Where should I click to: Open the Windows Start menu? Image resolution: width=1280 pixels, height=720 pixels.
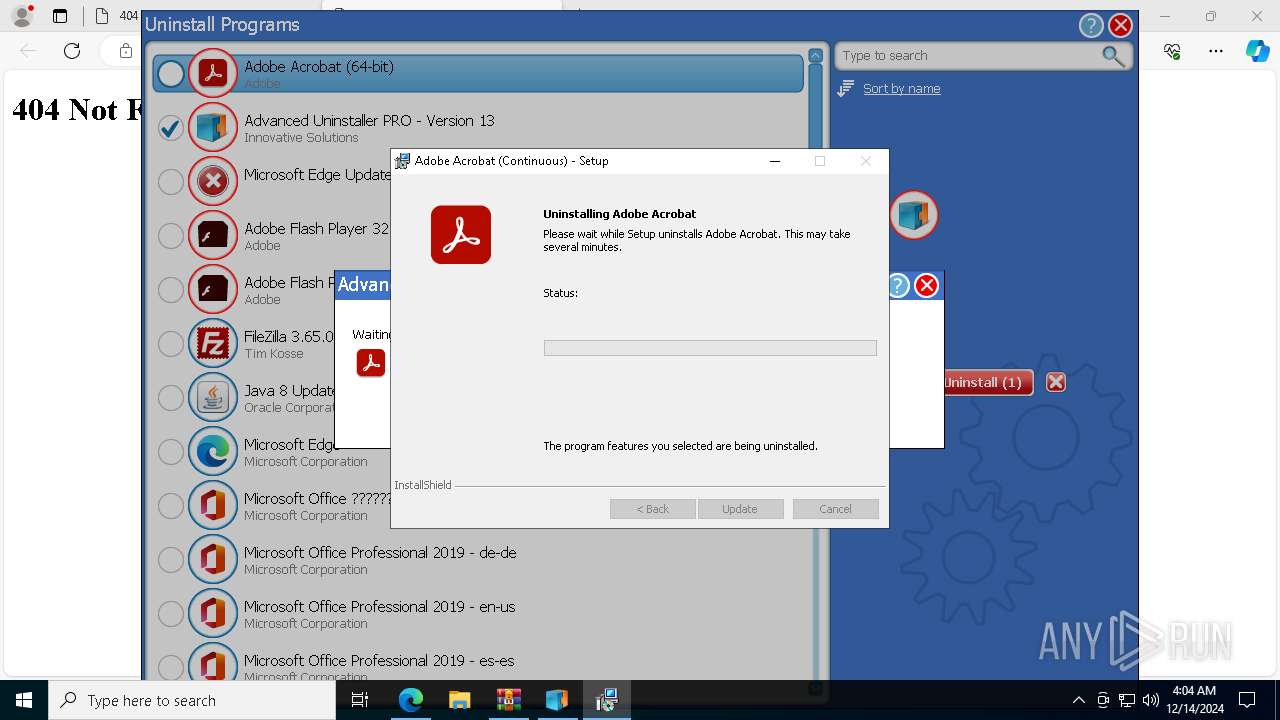coord(24,700)
